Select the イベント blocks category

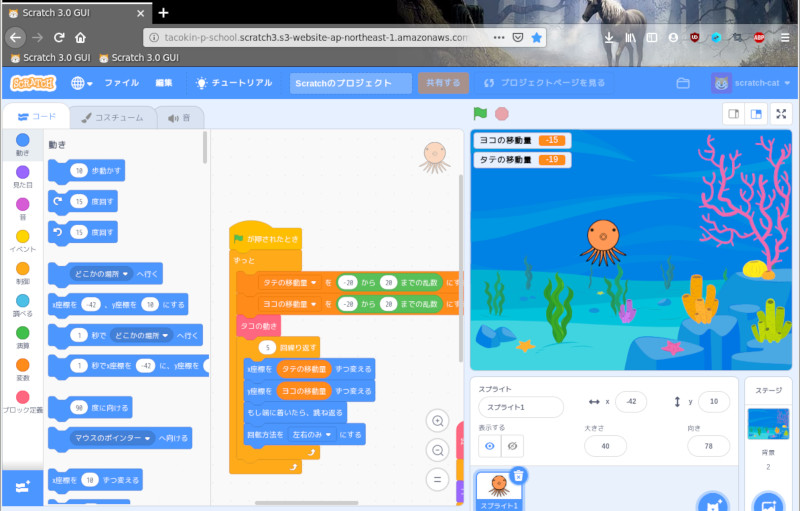[22, 241]
